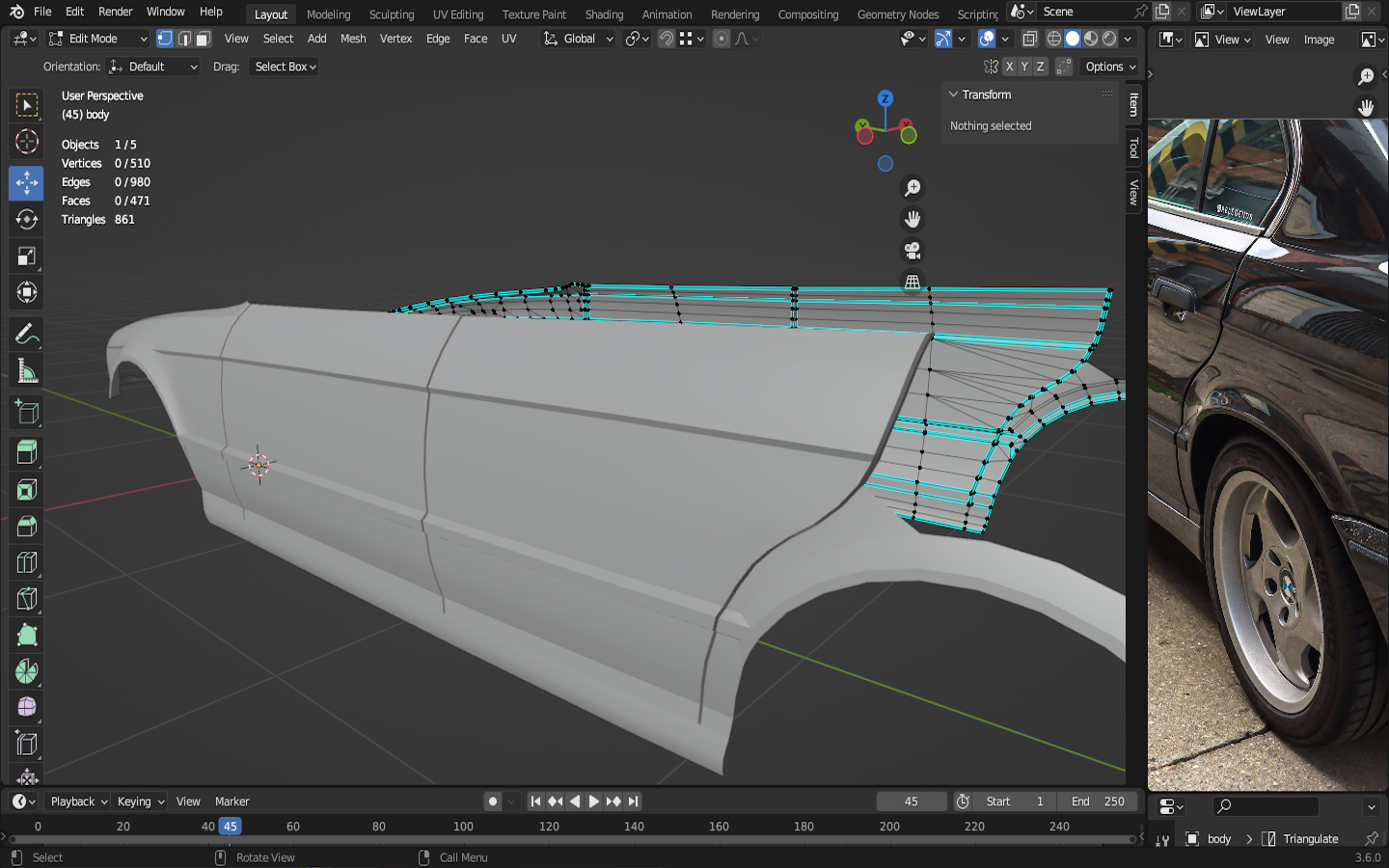
Task: Select the Move tool in toolbar
Action: point(26,182)
